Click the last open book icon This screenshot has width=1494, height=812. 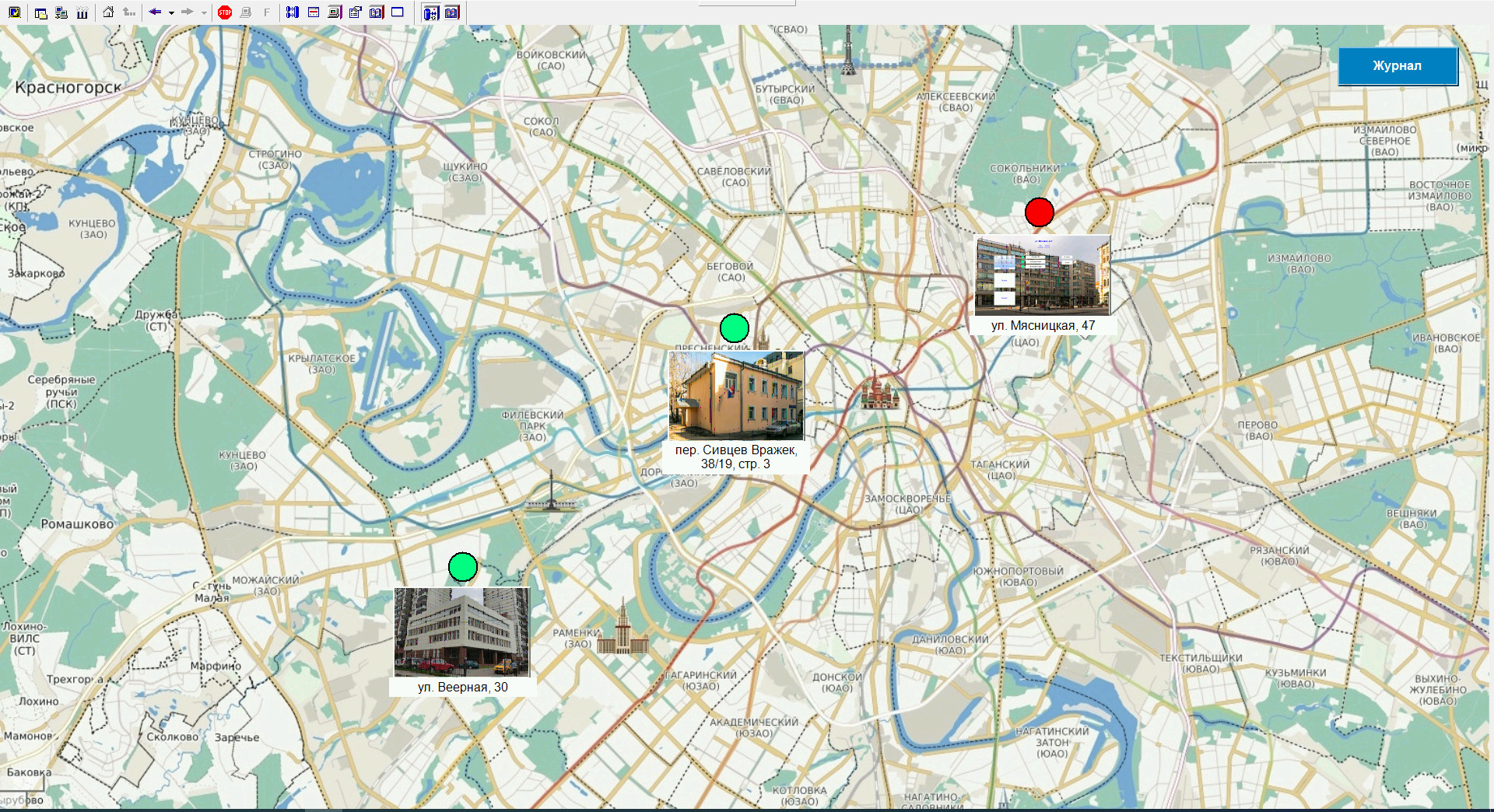tap(452, 12)
